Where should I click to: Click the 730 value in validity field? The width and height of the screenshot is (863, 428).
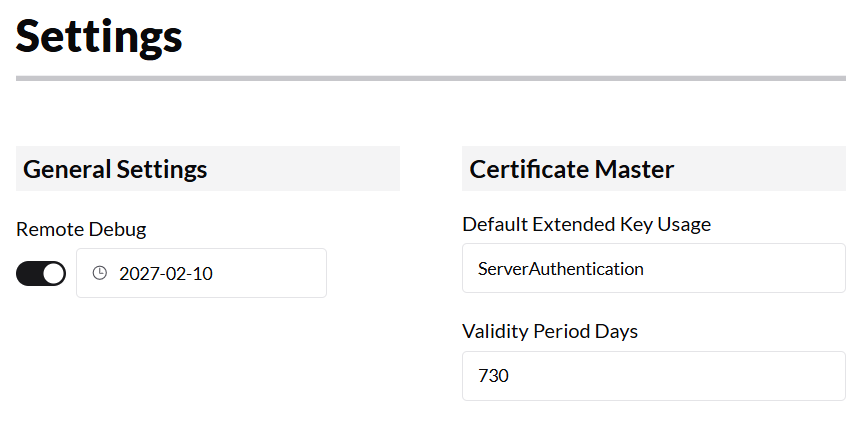pos(494,375)
